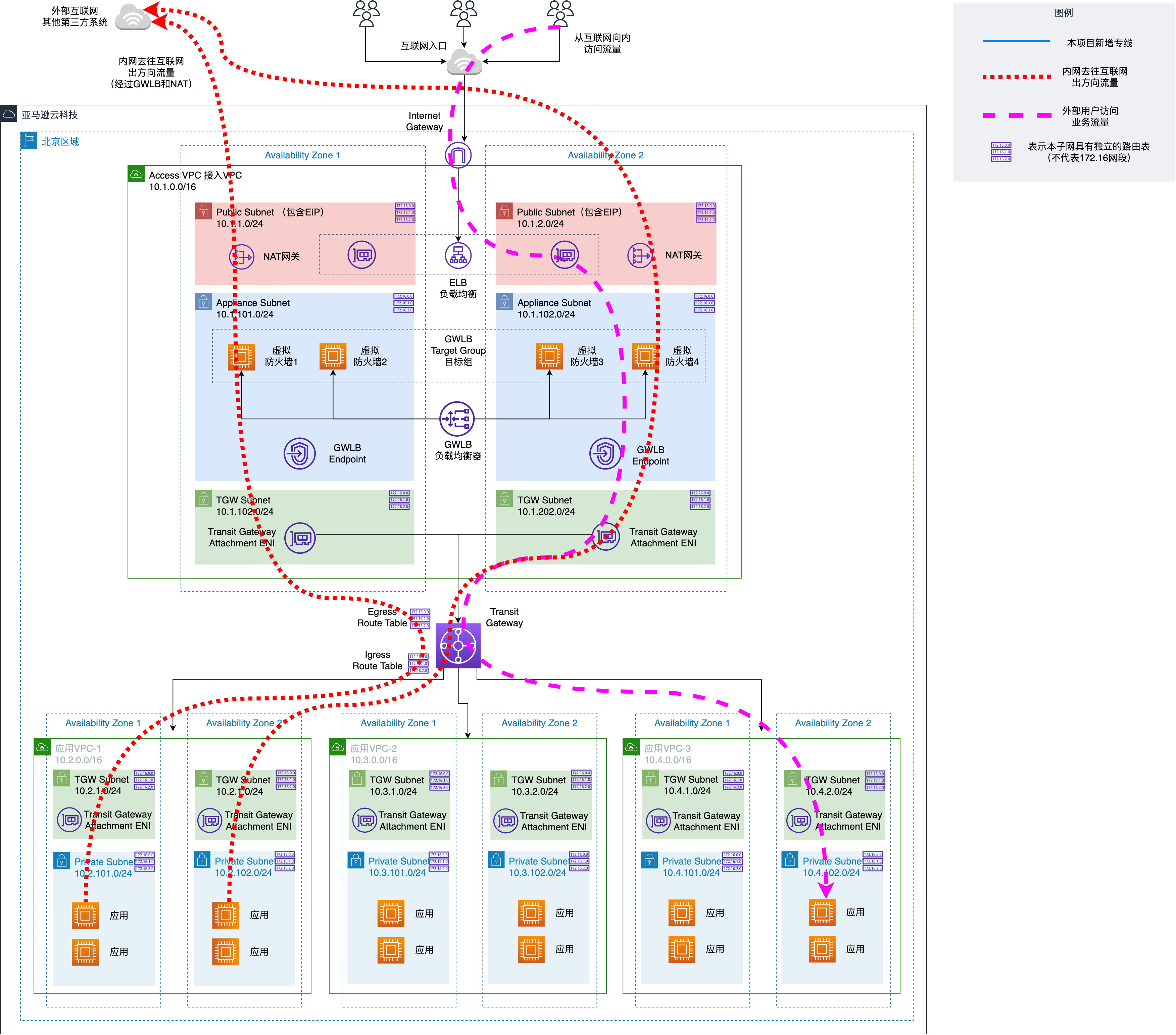The height and width of the screenshot is (1035, 1176).
Task: Select virtual firewall 2 icon
Action: coord(333,356)
